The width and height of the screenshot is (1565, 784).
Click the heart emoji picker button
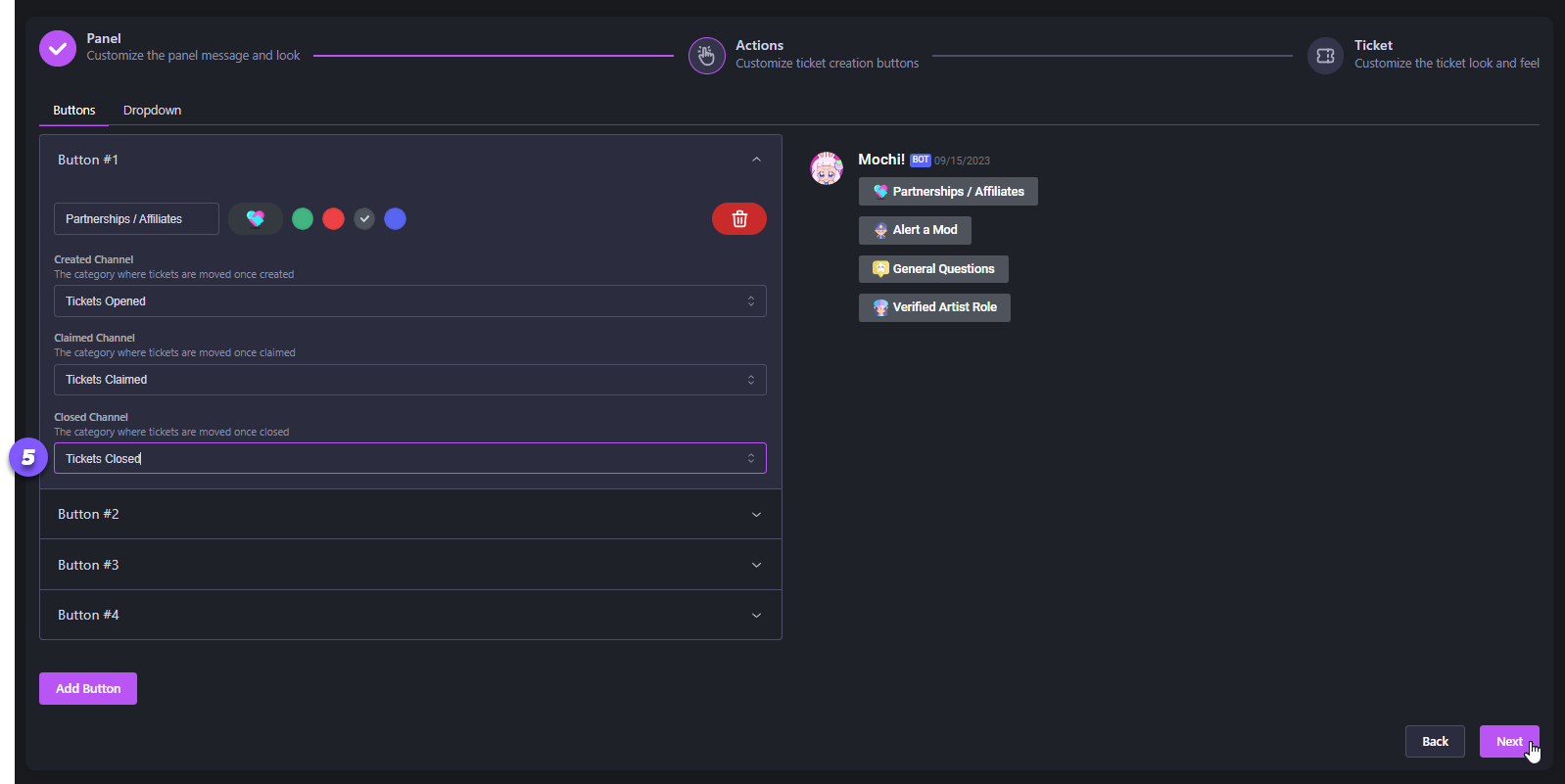click(x=256, y=218)
